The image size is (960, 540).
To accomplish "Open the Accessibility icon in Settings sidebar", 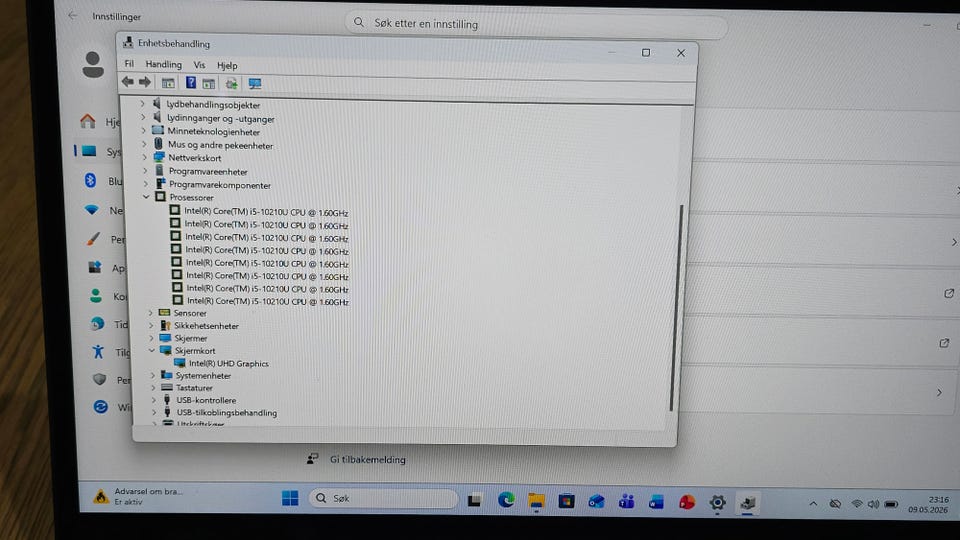I will point(98,351).
